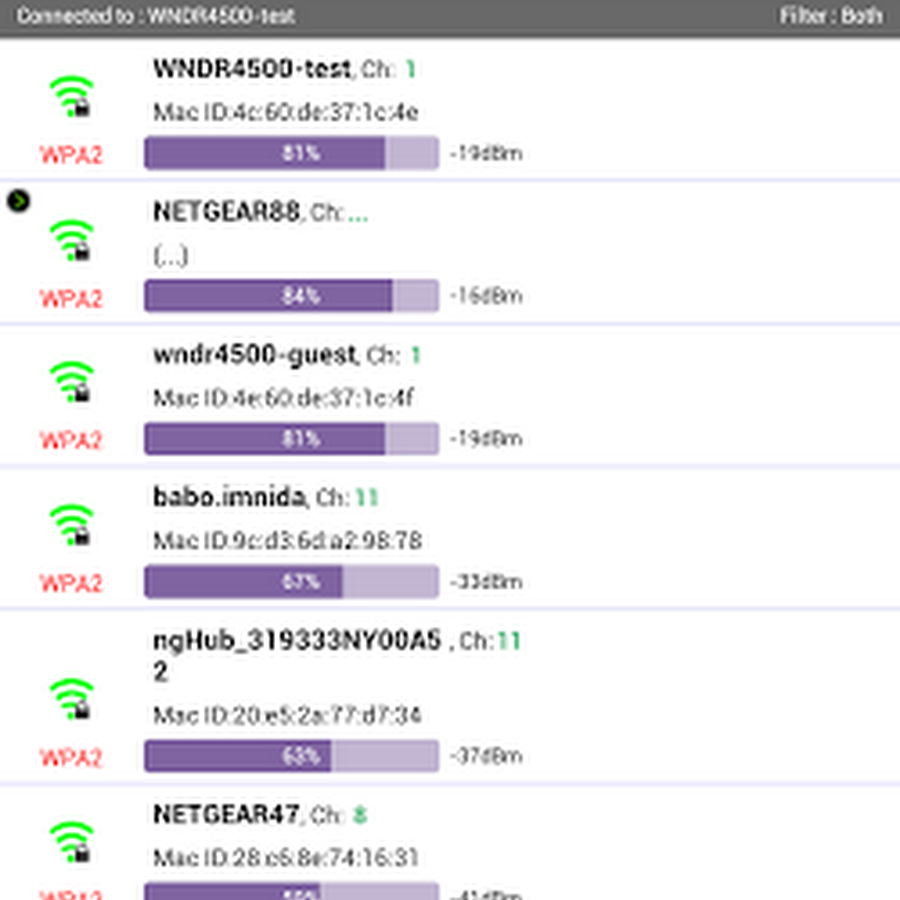
Task: Click the WPA2 label under WNDR4500-test
Action: (71, 155)
